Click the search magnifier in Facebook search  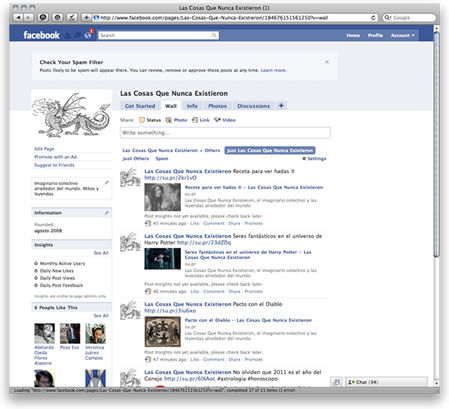point(214,35)
